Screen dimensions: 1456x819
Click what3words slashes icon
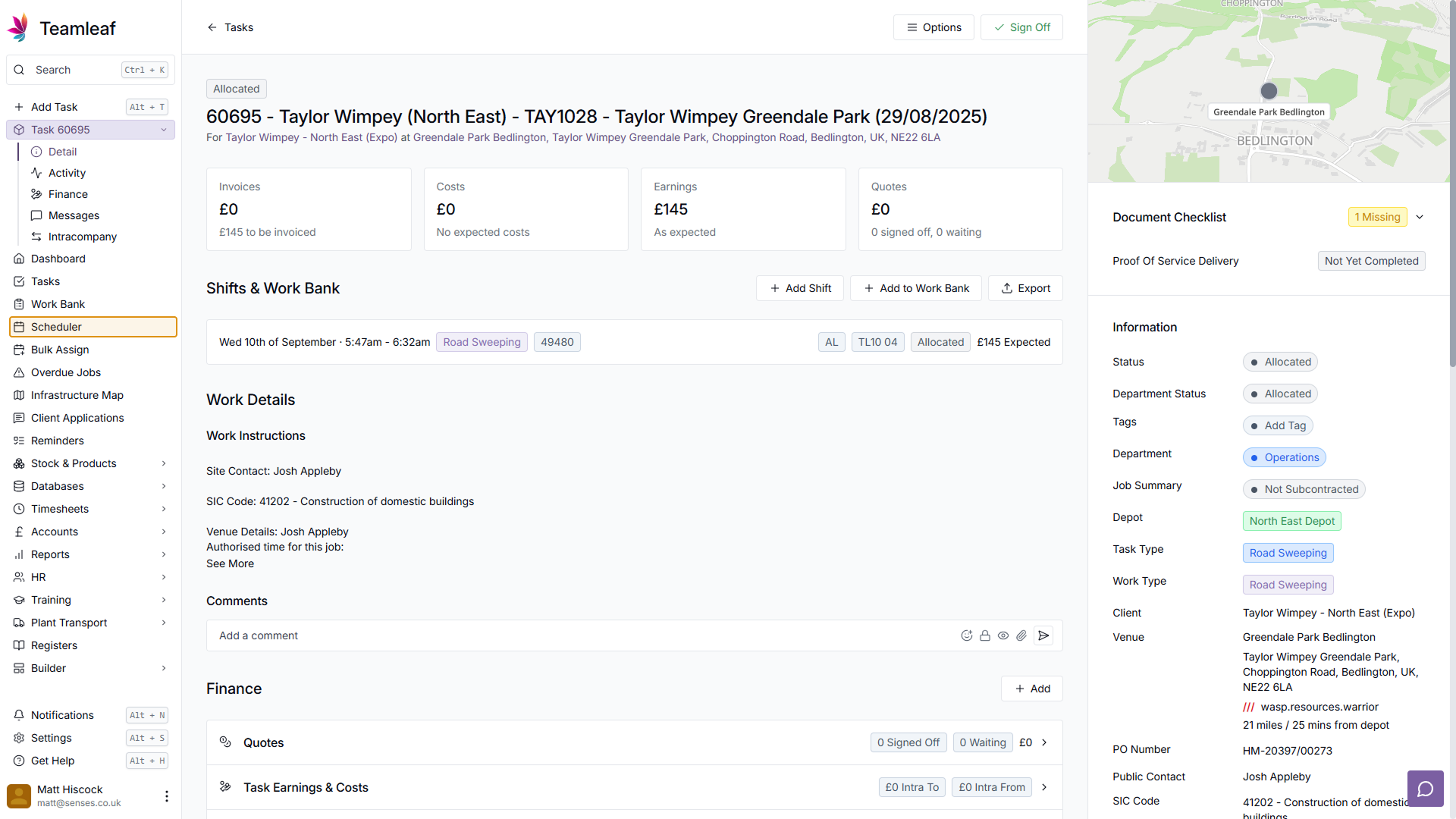click(1249, 707)
